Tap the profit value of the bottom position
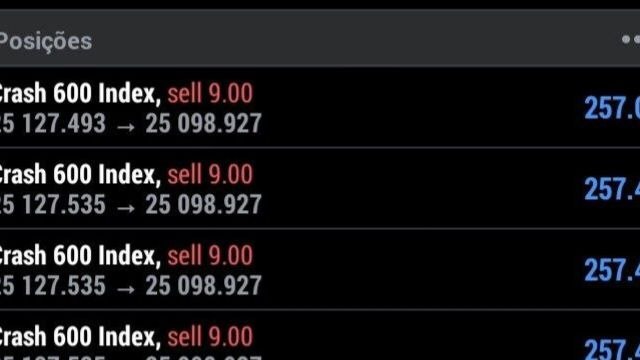640x360 pixels. [612, 349]
